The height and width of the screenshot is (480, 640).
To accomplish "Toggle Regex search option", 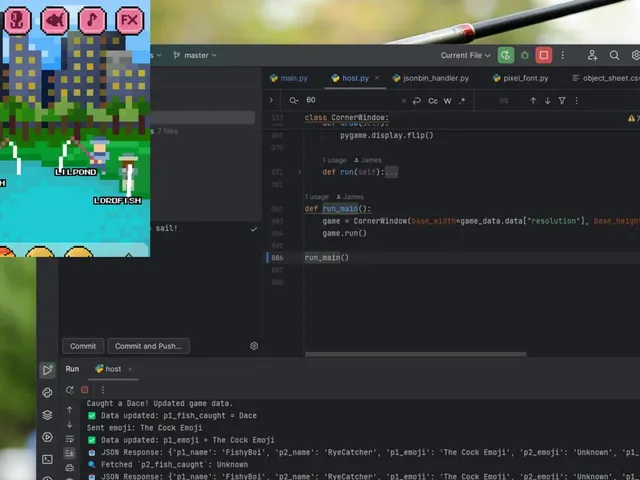I will point(462,101).
